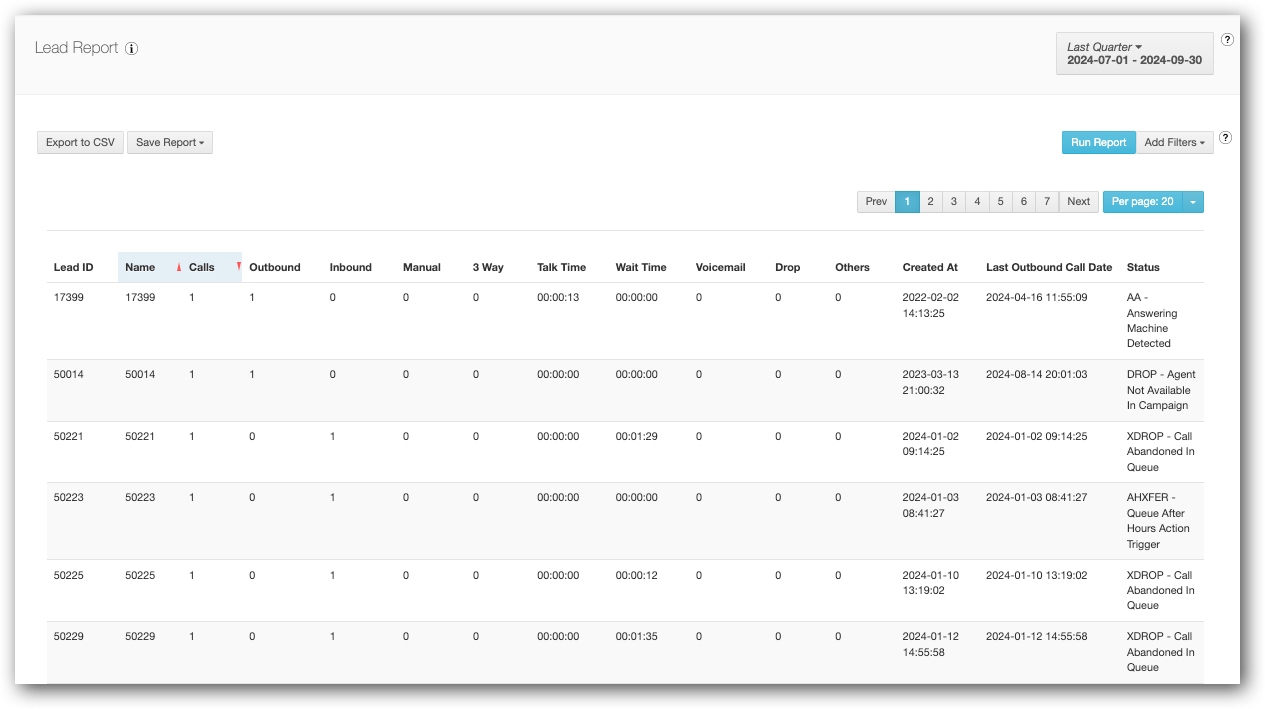Run the report
This screenshot has height=709, width=1265.
click(x=1098, y=142)
